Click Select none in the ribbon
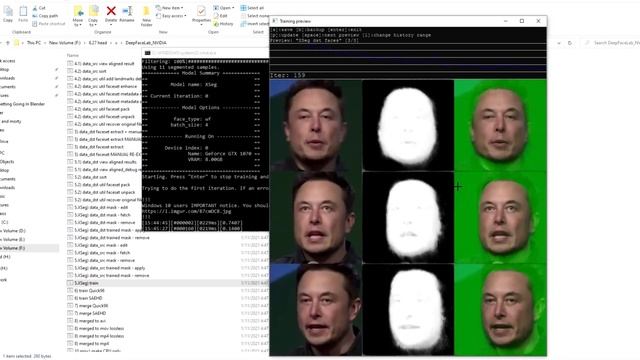Image resolution: width=640 pixels, height=360 pixels. click(255, 16)
